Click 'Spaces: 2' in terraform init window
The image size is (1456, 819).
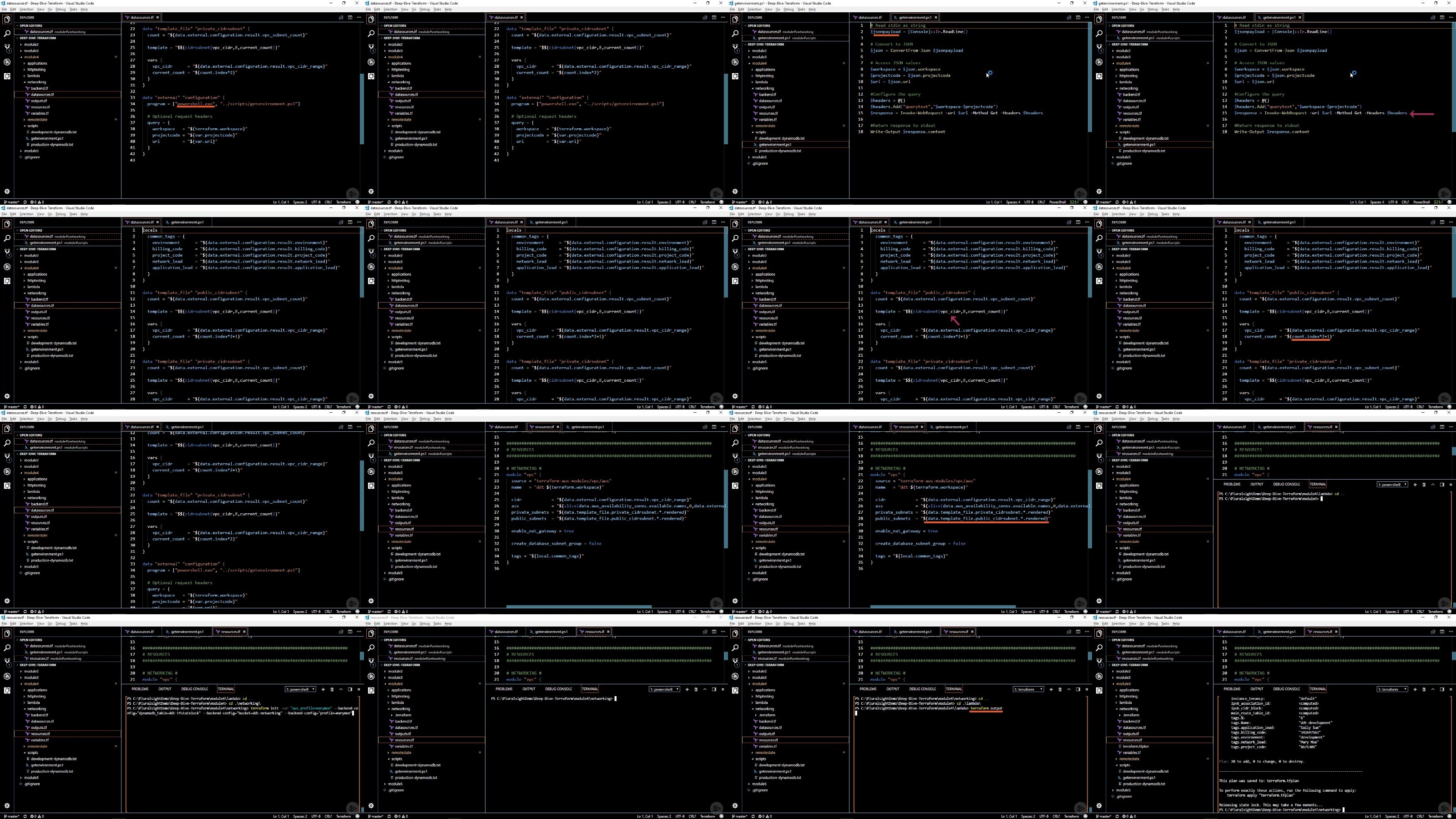(300, 816)
